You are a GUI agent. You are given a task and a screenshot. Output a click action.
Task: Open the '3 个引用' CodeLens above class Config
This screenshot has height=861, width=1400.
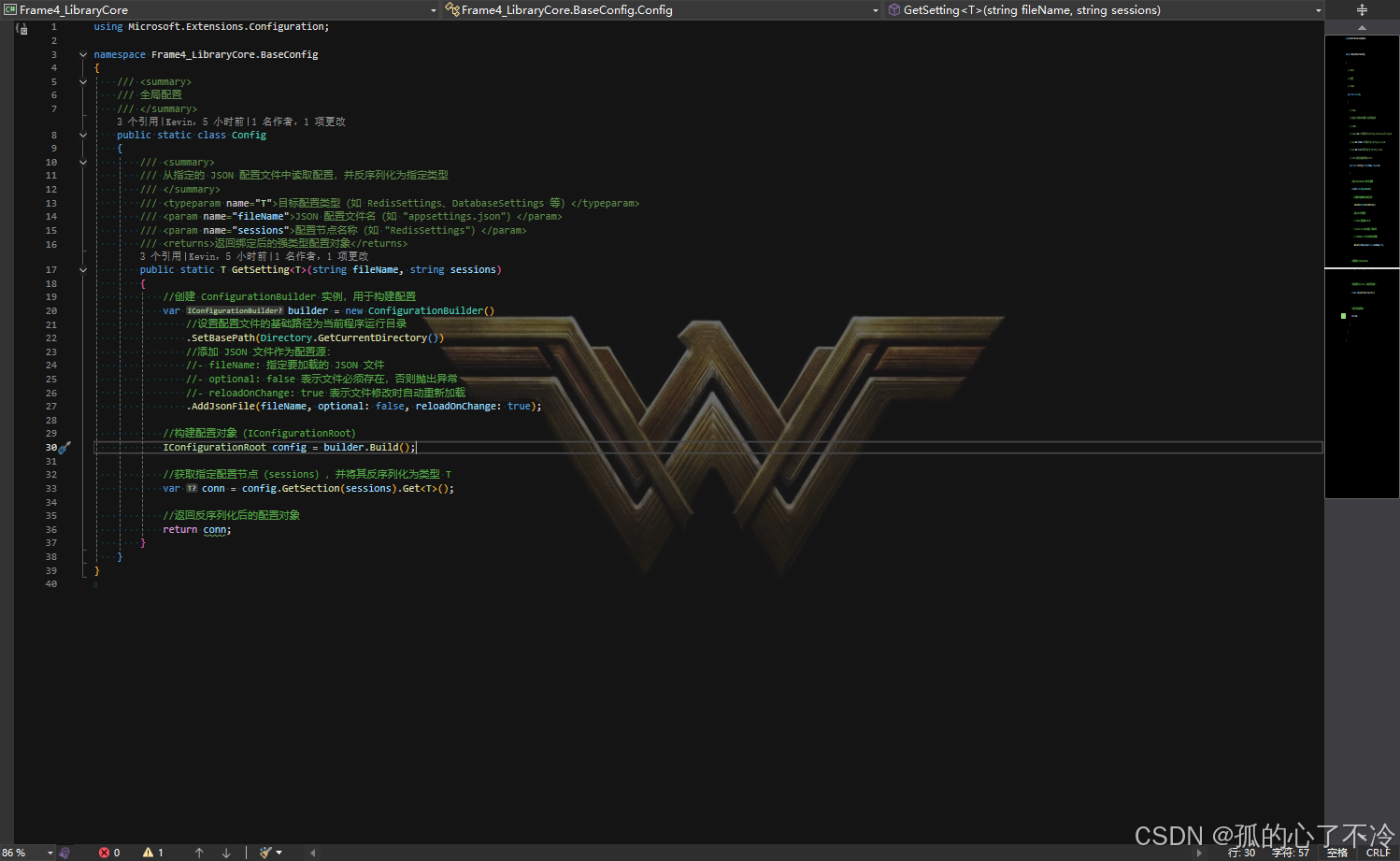click(137, 122)
